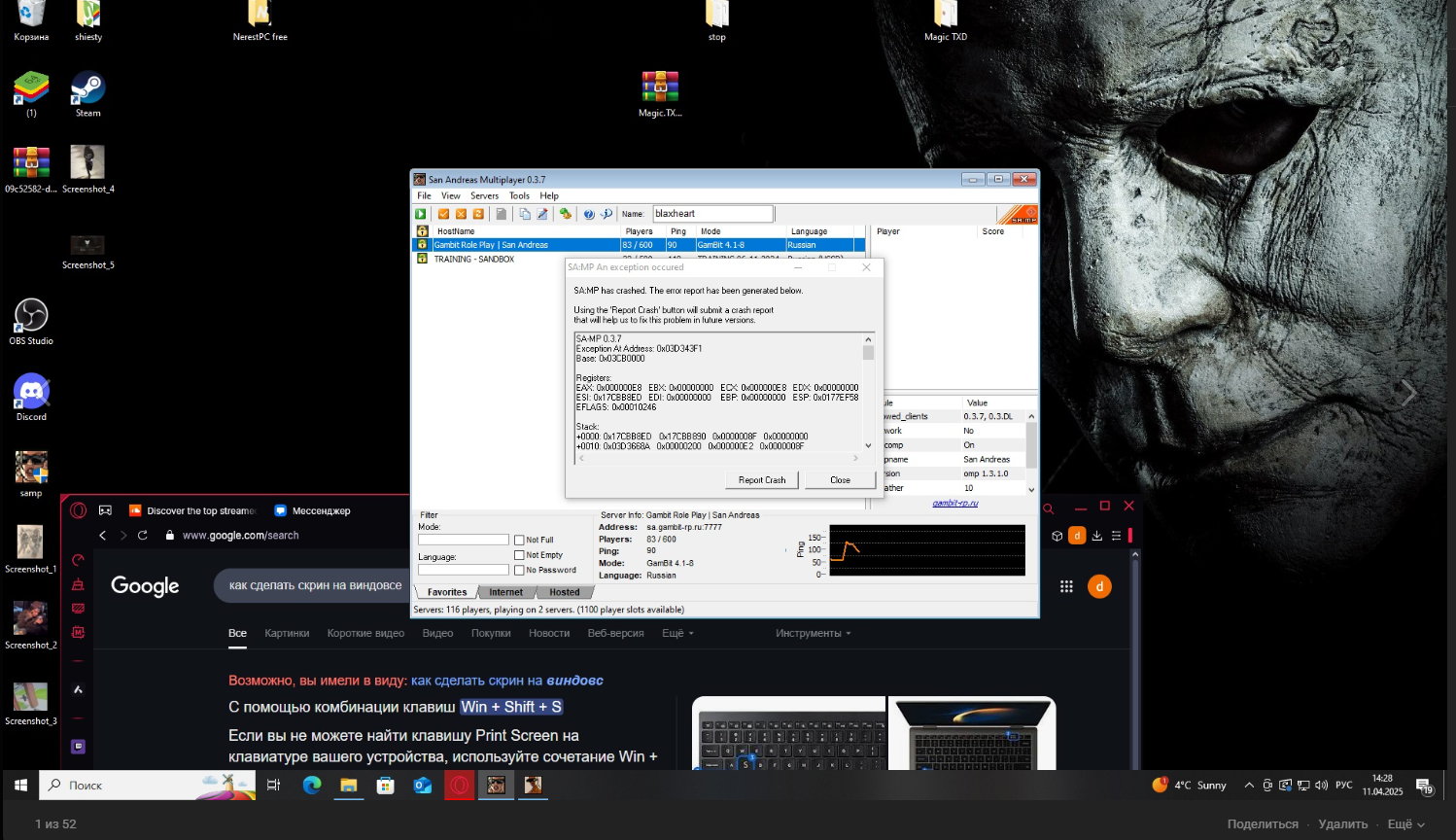The width and height of the screenshot is (1456, 840).
Task: Click the green Connect play icon in SA-MP toolbar
Action: tap(421, 214)
